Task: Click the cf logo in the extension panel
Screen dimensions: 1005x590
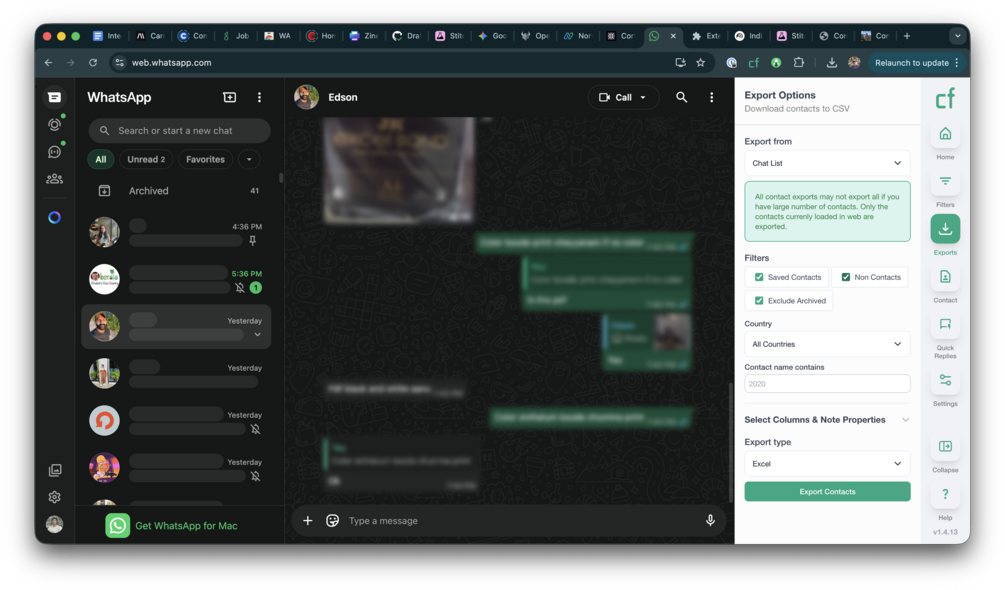Action: point(945,99)
